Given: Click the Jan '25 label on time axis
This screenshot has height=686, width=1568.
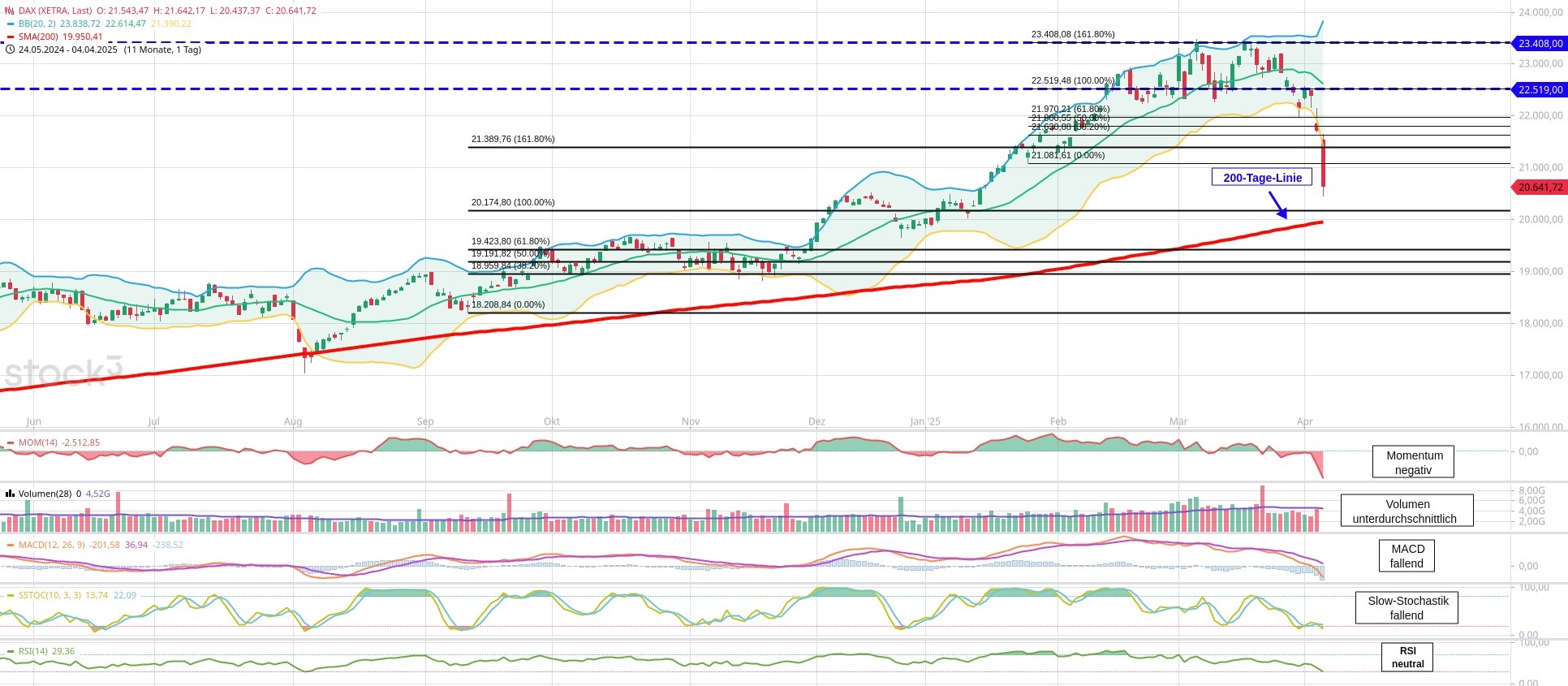Looking at the screenshot, I should pos(925,421).
